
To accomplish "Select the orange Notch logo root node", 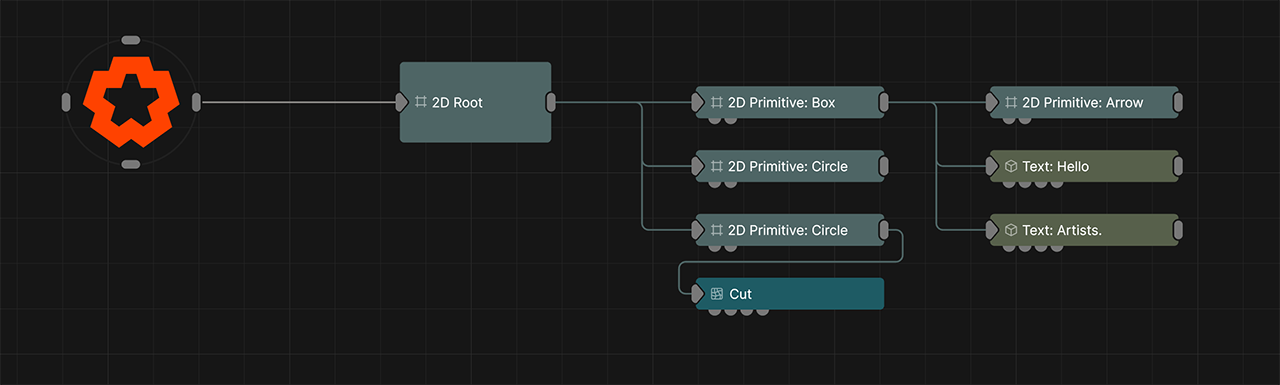I will (x=130, y=102).
